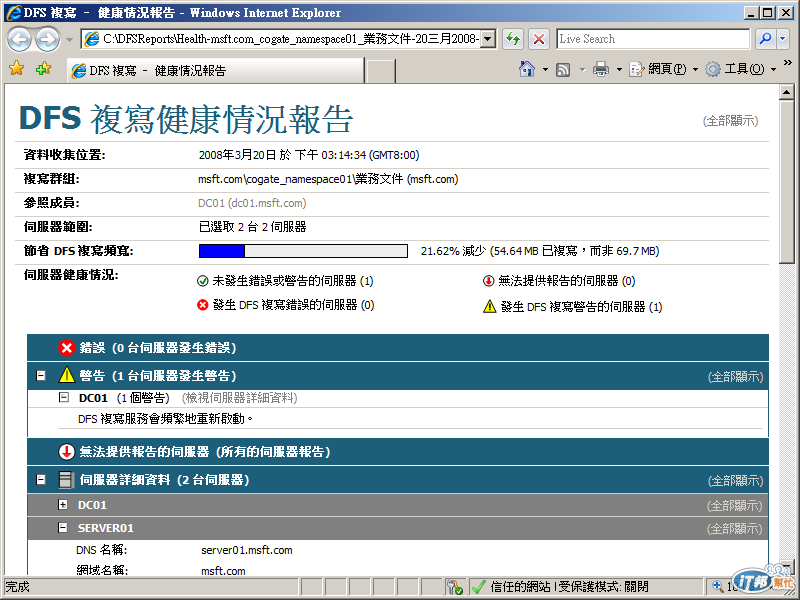Image resolution: width=800 pixels, height=600 pixels.
Task: Click 全部顯示 on the SERVER01 row
Action: point(735,529)
